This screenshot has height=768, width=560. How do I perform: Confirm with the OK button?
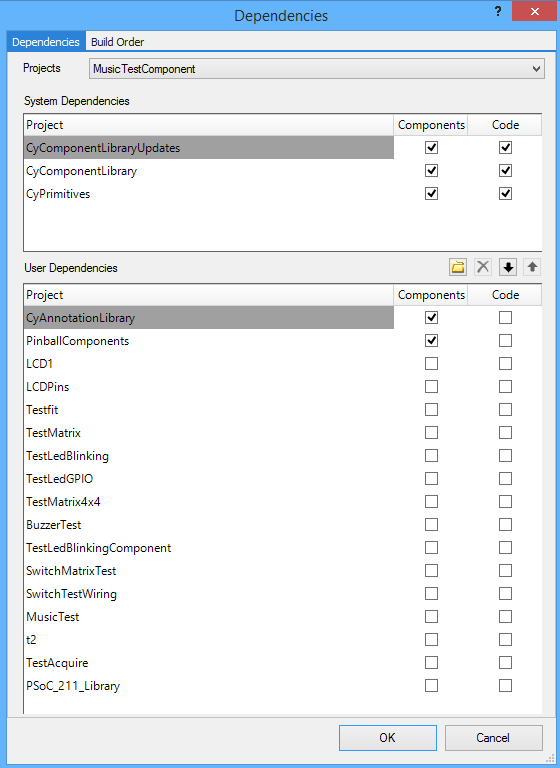[388, 738]
